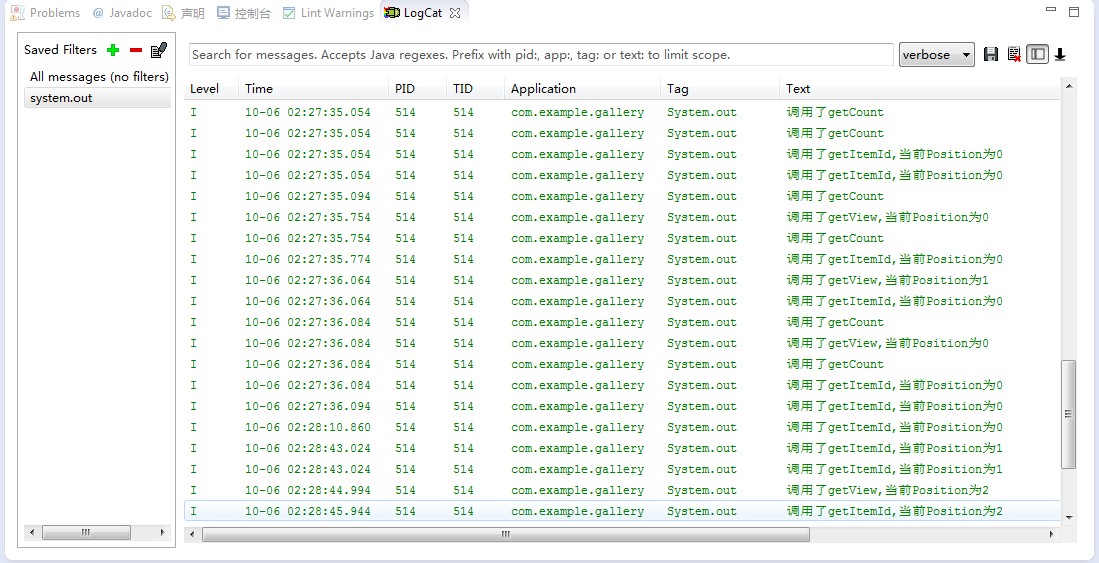Edit the selected logcat filter
Image resolution: width=1099 pixels, height=563 pixels.
pos(159,50)
